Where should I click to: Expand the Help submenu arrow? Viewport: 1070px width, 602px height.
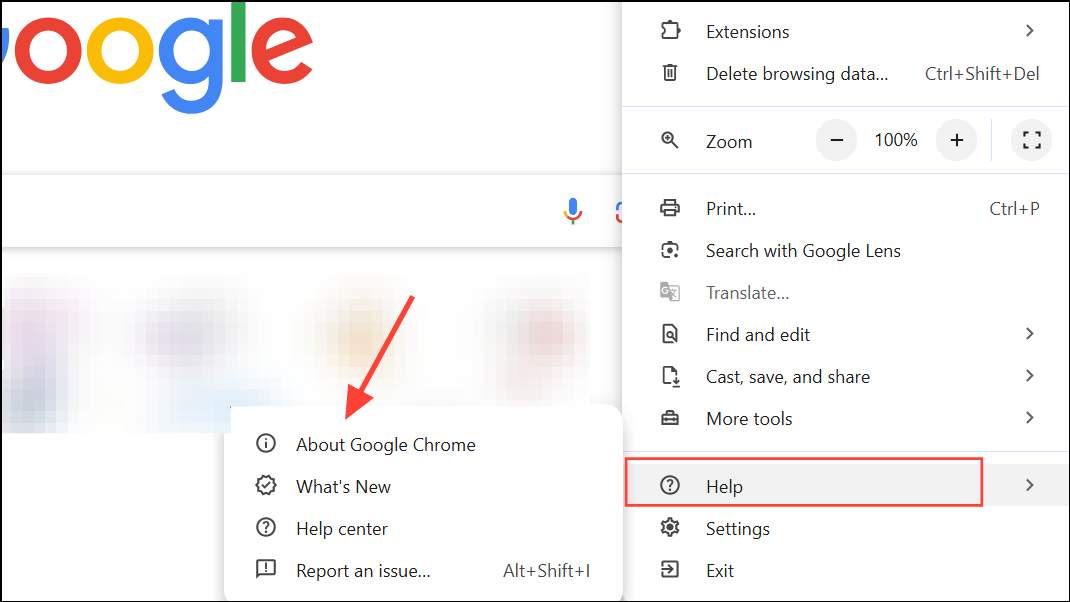(1030, 485)
